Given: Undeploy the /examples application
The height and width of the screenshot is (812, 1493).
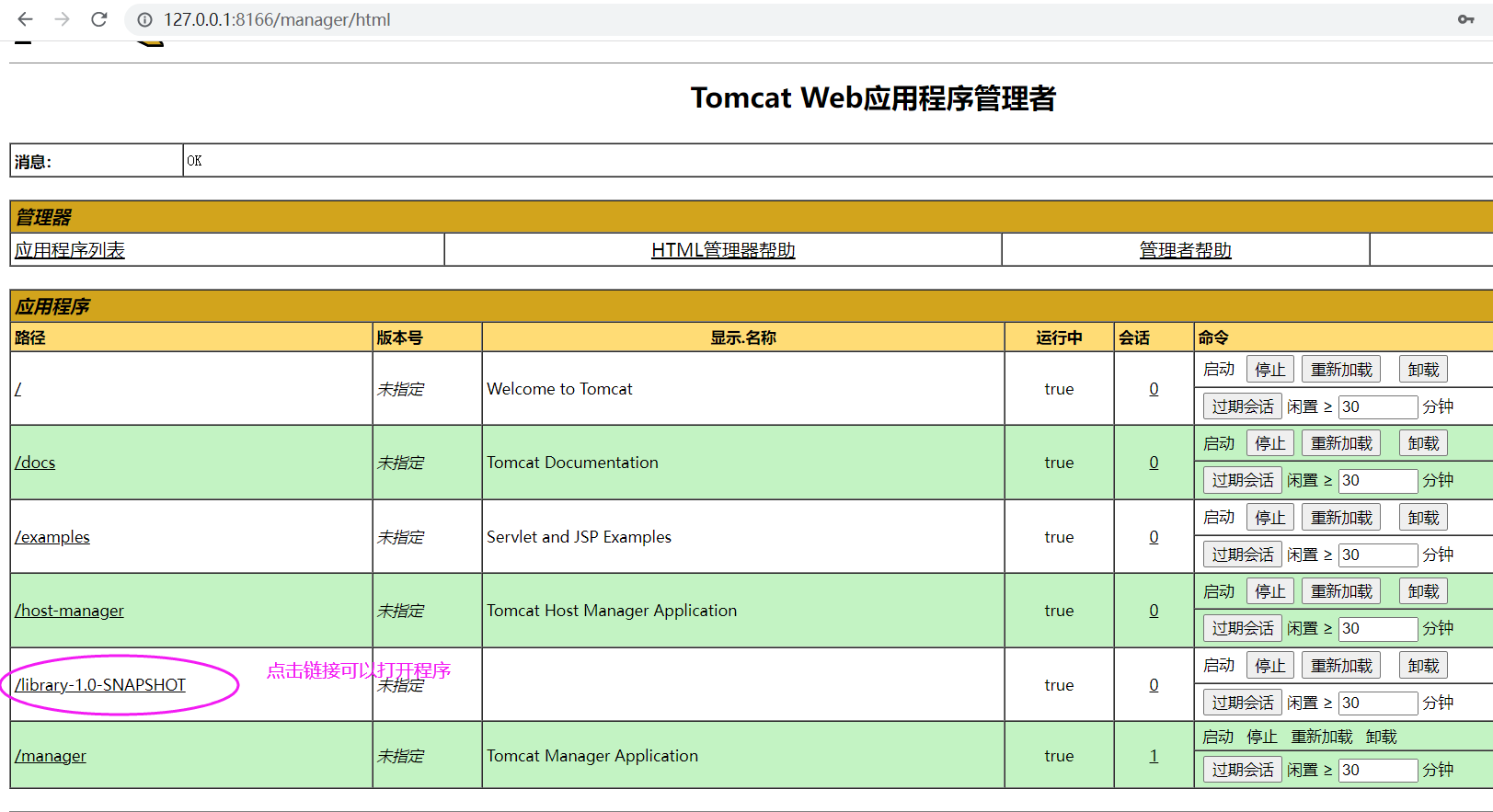Looking at the screenshot, I should [1423, 518].
